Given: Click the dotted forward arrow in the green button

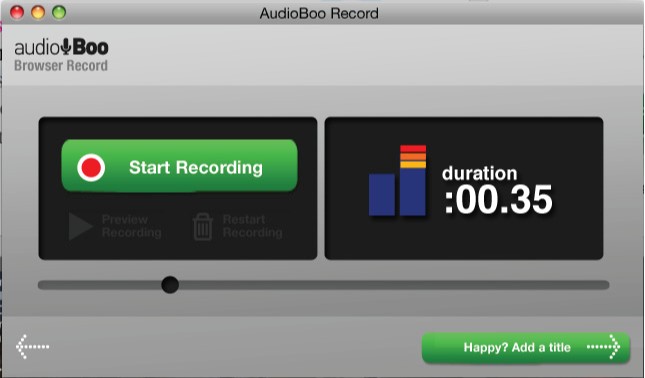Looking at the screenshot, I should point(603,347).
